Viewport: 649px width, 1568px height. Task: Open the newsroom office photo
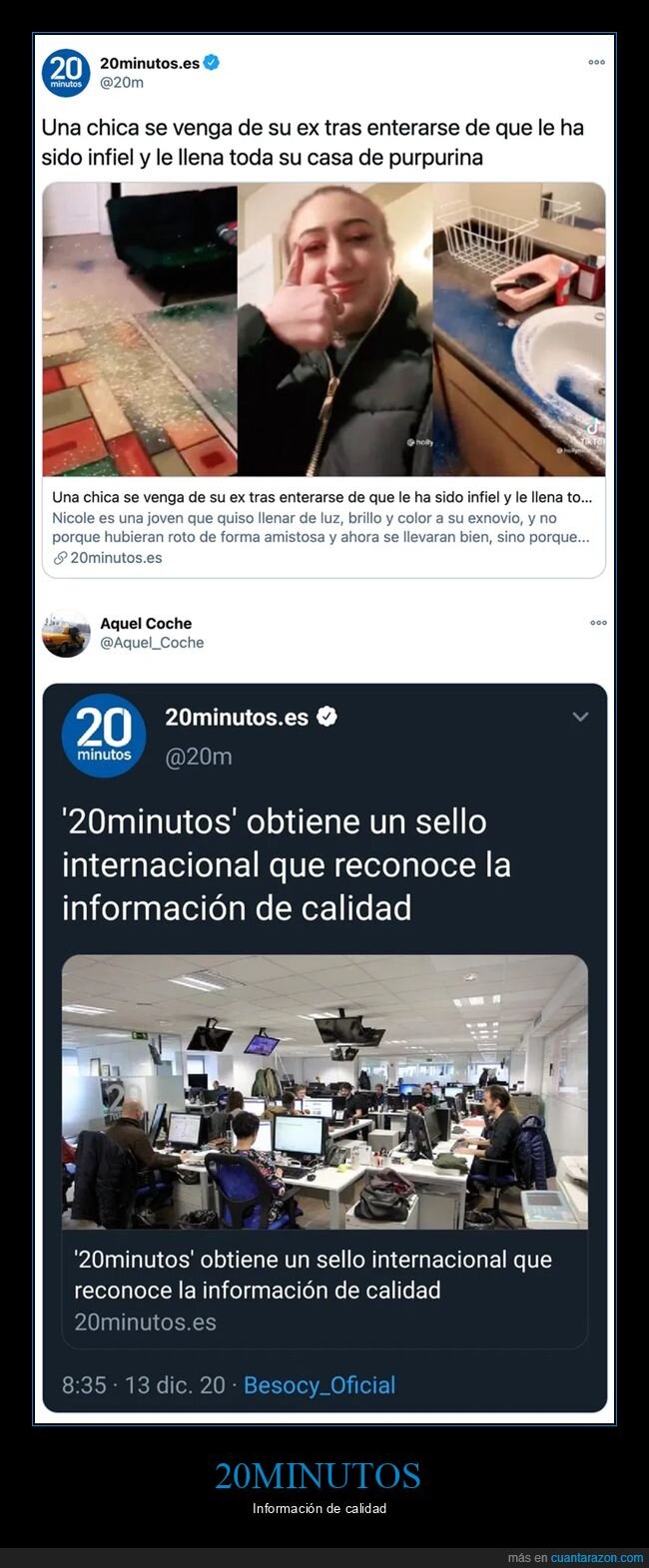324,1092
